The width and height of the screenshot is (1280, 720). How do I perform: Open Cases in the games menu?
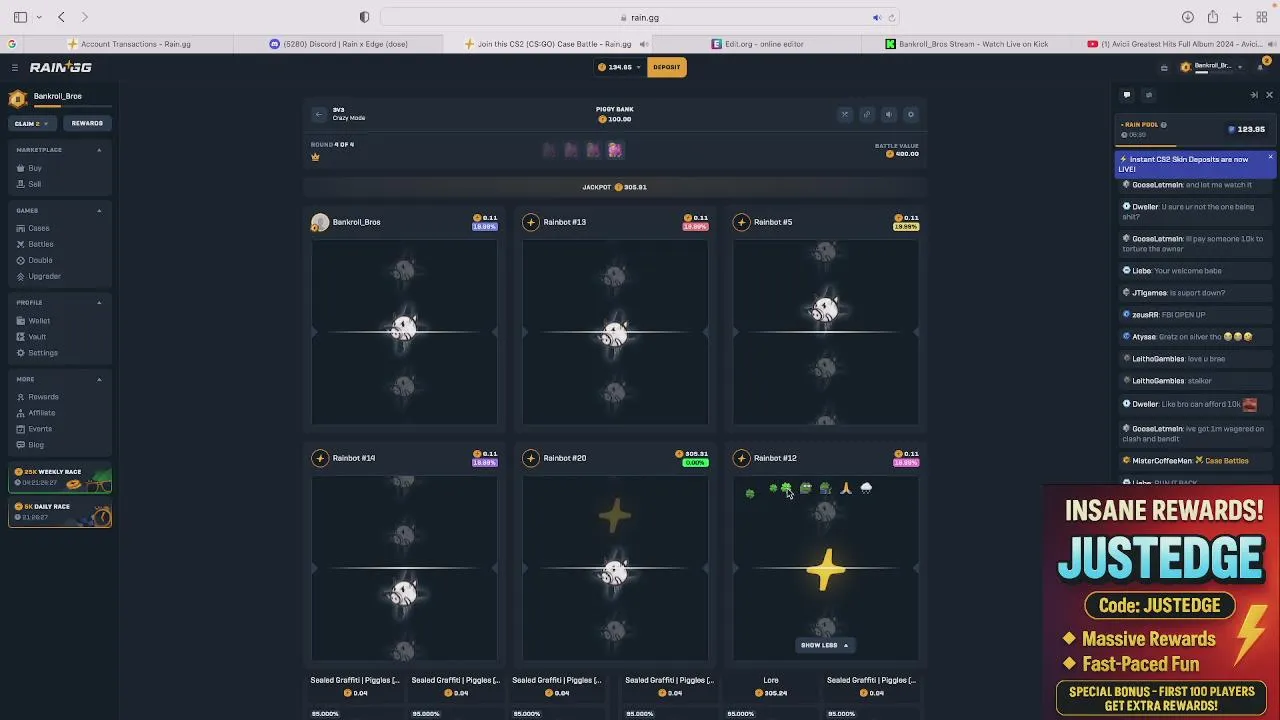[32, 228]
